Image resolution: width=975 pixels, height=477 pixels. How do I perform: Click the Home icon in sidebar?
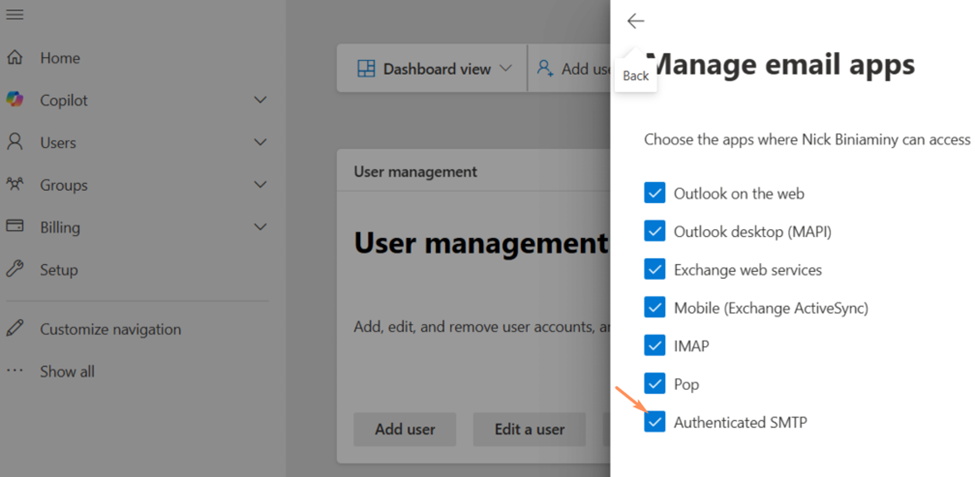pyautogui.click(x=15, y=58)
